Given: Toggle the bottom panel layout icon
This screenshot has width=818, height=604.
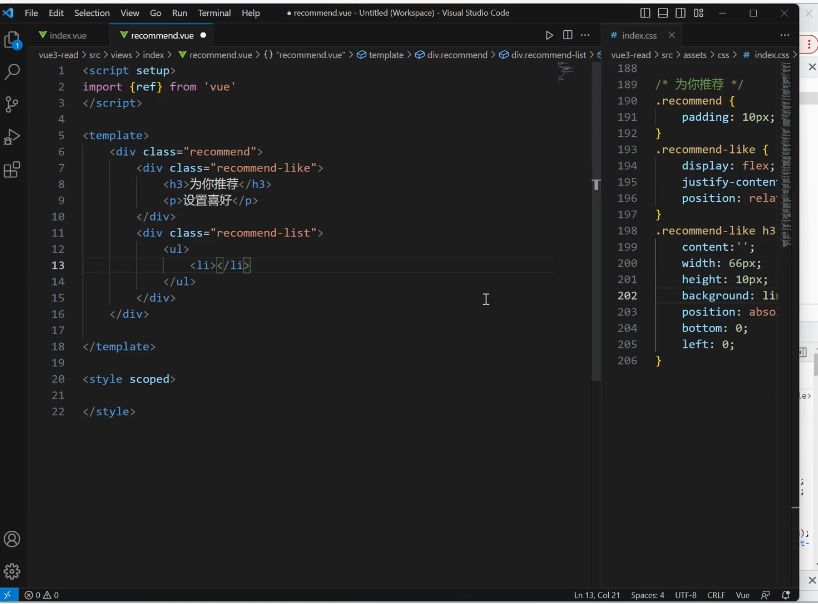Looking at the screenshot, I should [663, 13].
